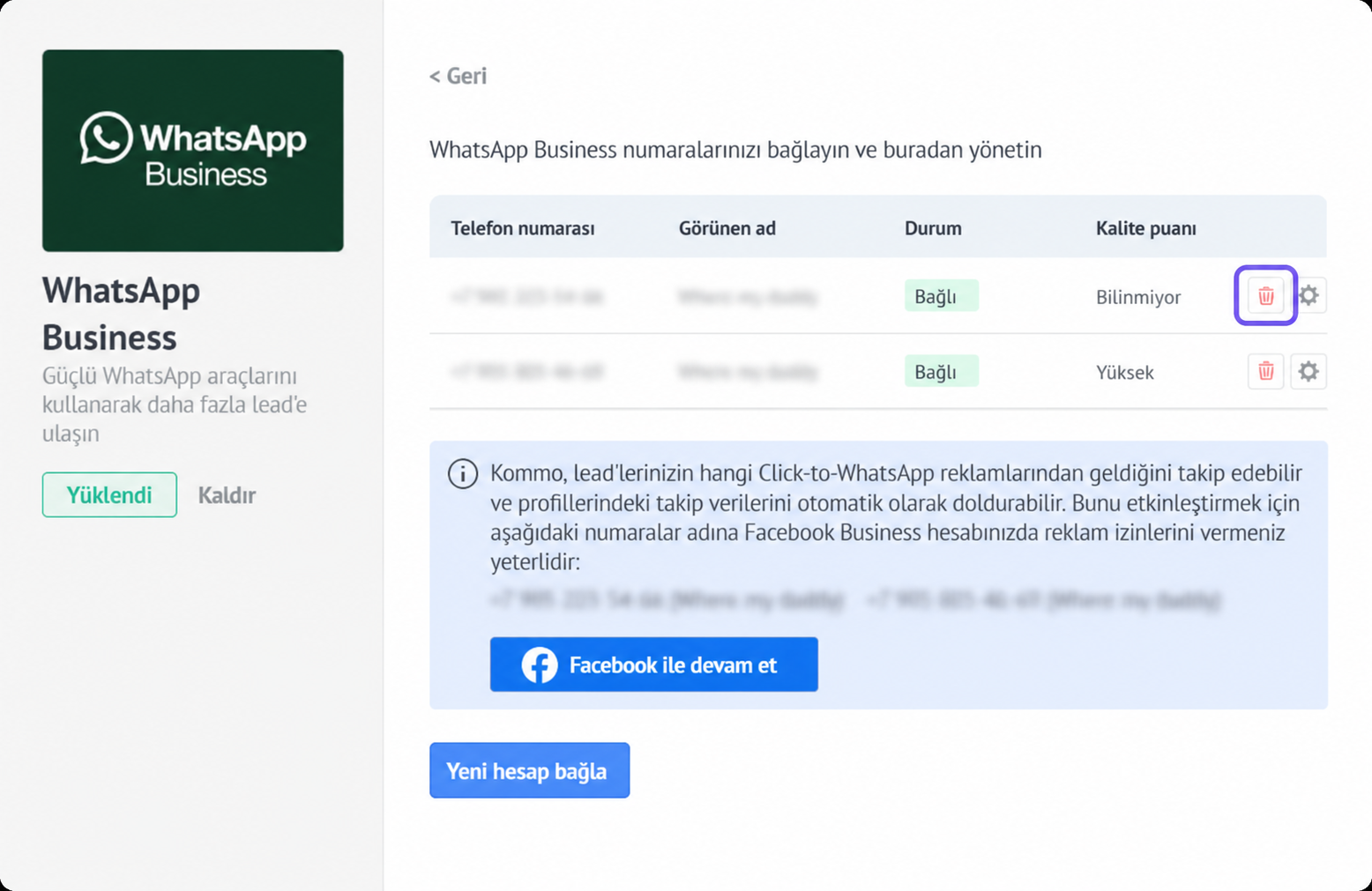Click the WhatsApp Business title in sidebar

tap(121, 314)
